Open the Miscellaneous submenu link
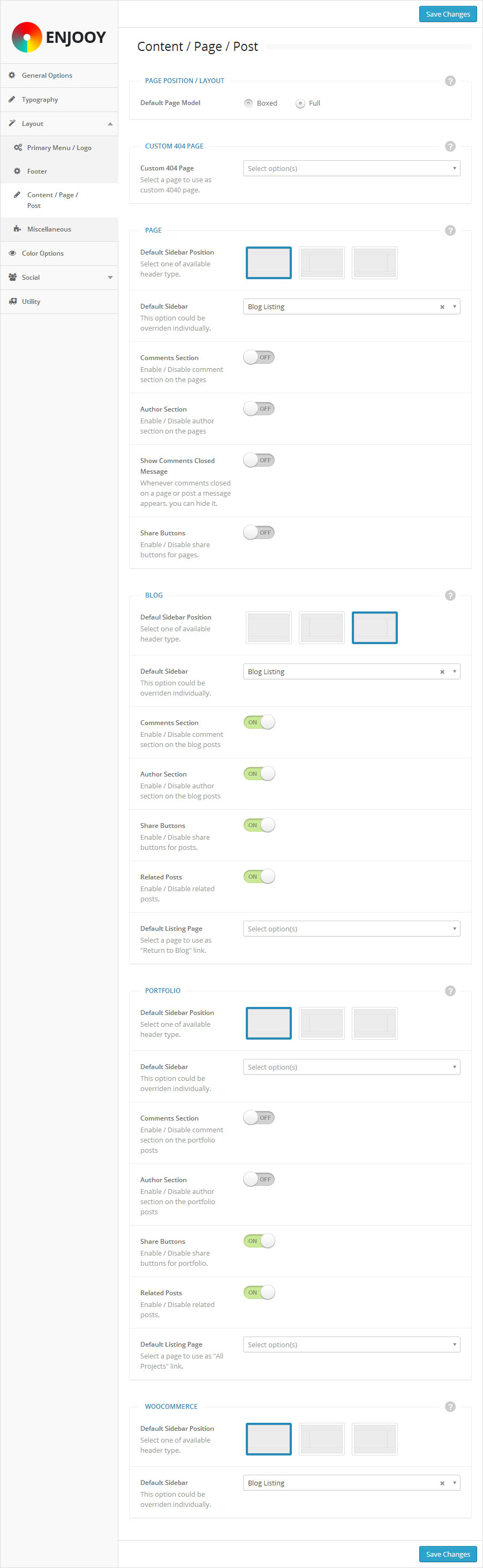483x1568 pixels. coord(49,229)
